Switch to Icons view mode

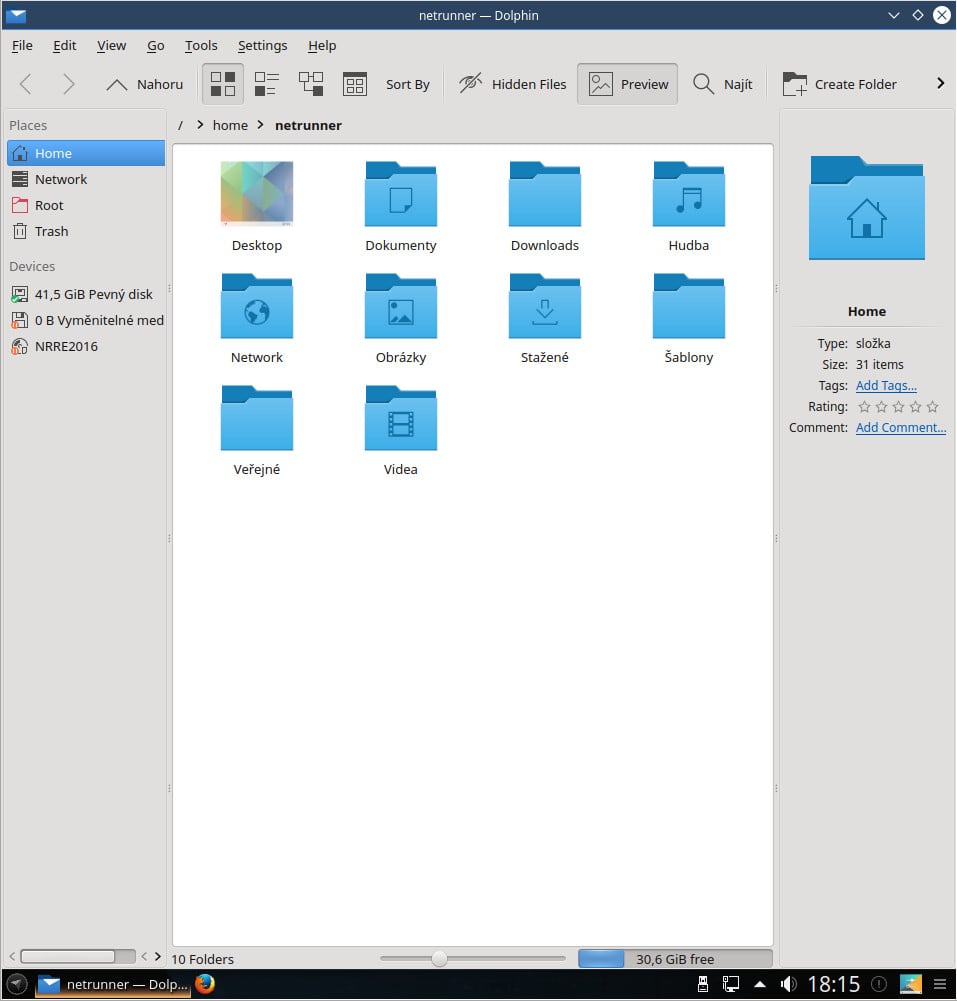(x=223, y=84)
